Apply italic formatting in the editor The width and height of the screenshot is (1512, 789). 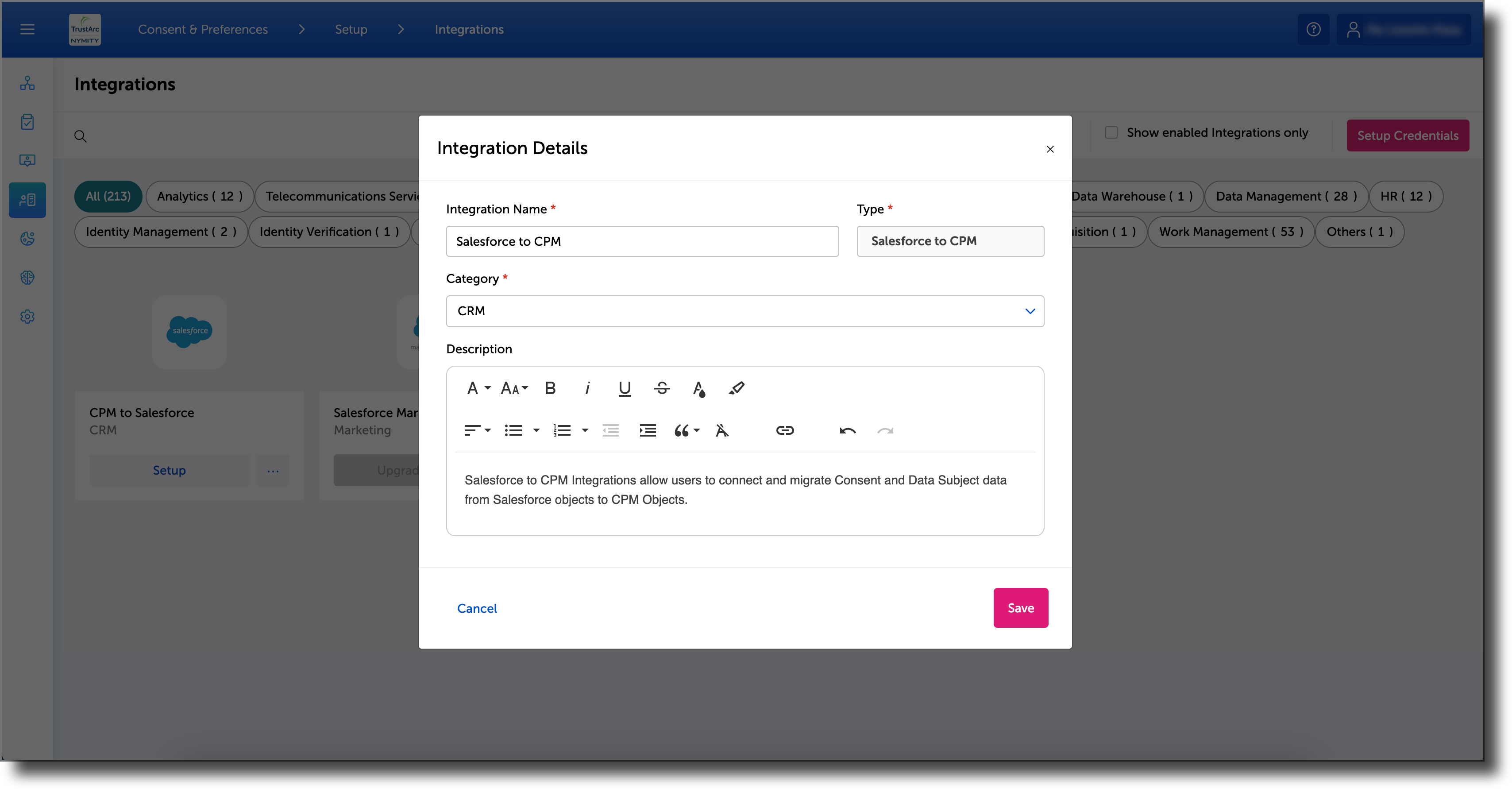click(x=587, y=388)
